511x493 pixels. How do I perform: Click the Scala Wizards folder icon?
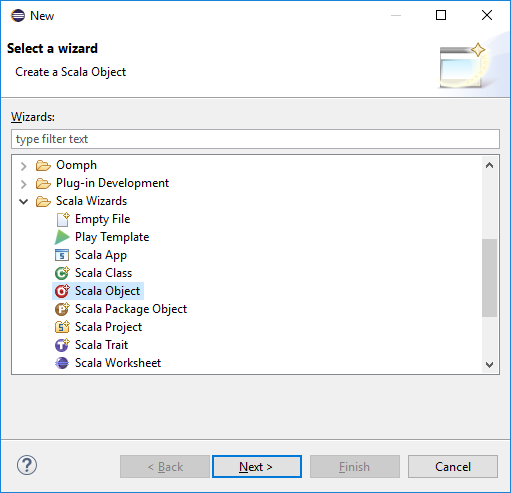[x=43, y=201]
